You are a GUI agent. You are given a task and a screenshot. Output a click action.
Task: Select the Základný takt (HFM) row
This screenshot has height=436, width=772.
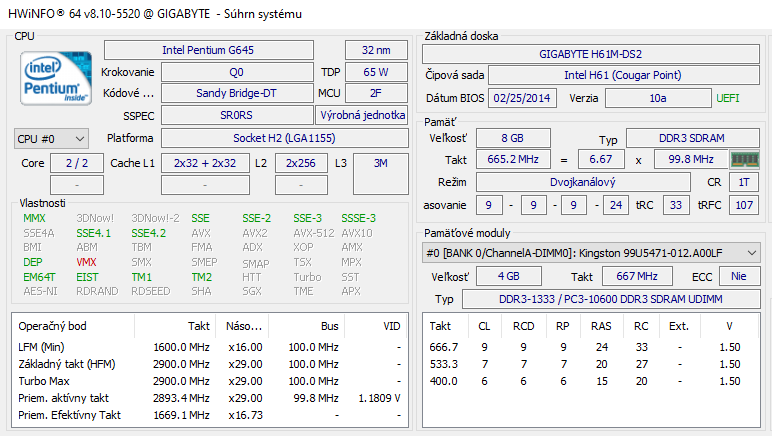210,364
